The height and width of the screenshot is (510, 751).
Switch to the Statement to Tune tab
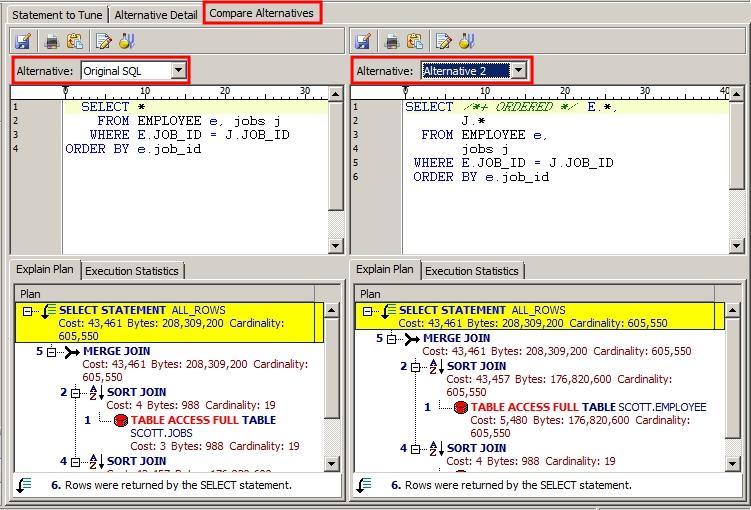[x=56, y=15]
